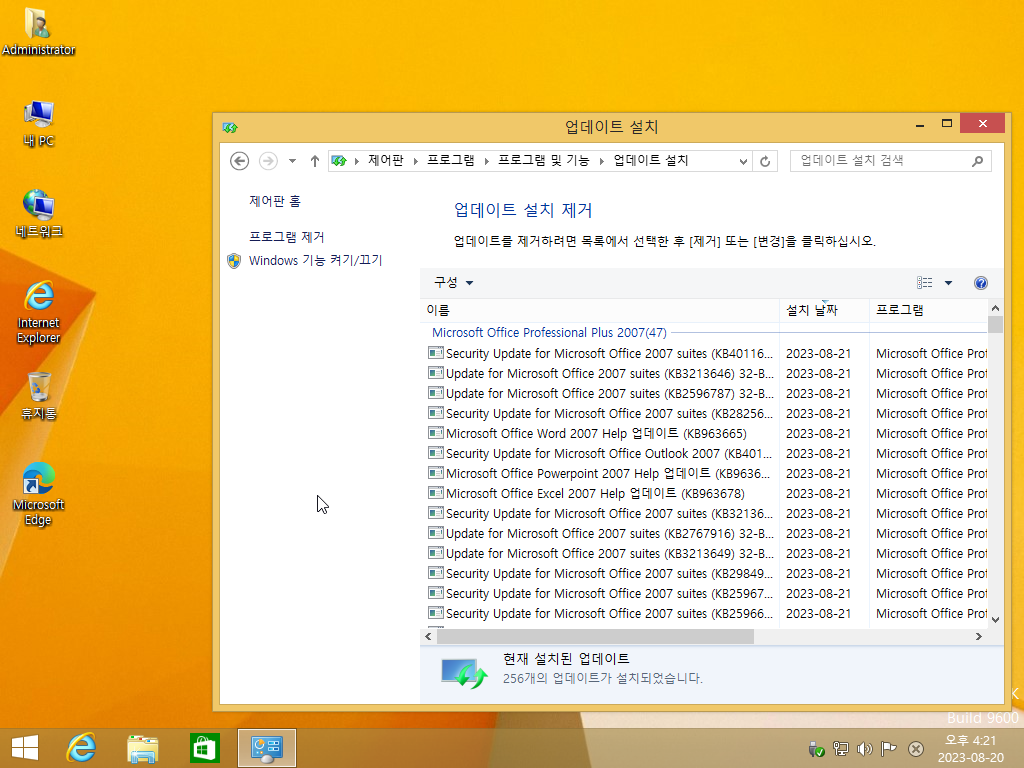
Task: Select Word 2007 Help KB963665 row
Action: [707, 434]
